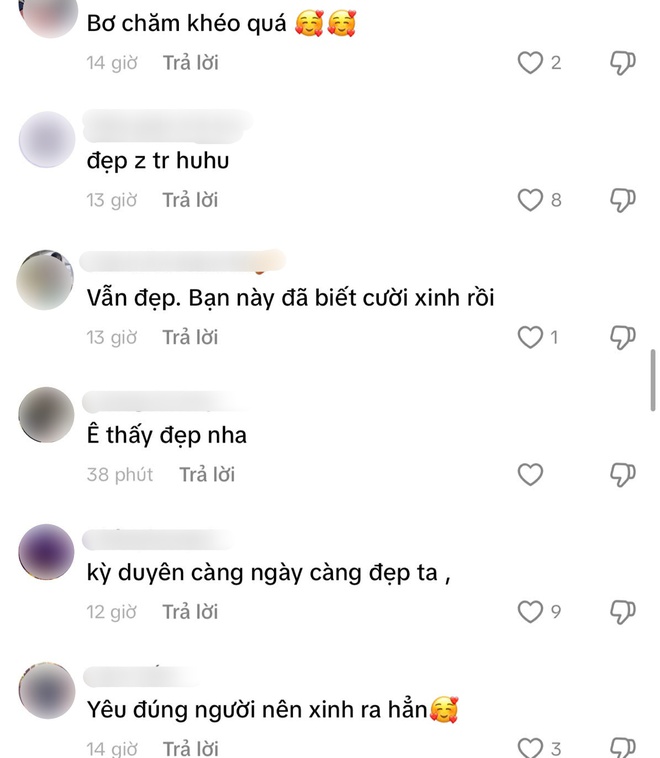Open avatar of 'kỳ duyên' commenter
This screenshot has width=660, height=758.
coord(46,552)
